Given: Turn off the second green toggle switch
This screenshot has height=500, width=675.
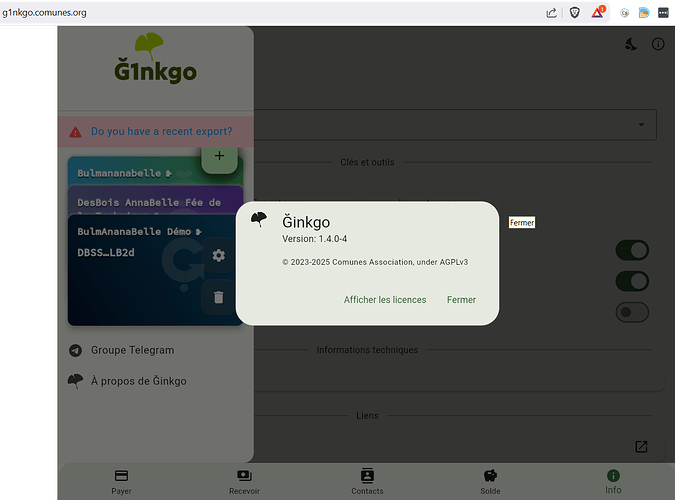Looking at the screenshot, I should [632, 281].
